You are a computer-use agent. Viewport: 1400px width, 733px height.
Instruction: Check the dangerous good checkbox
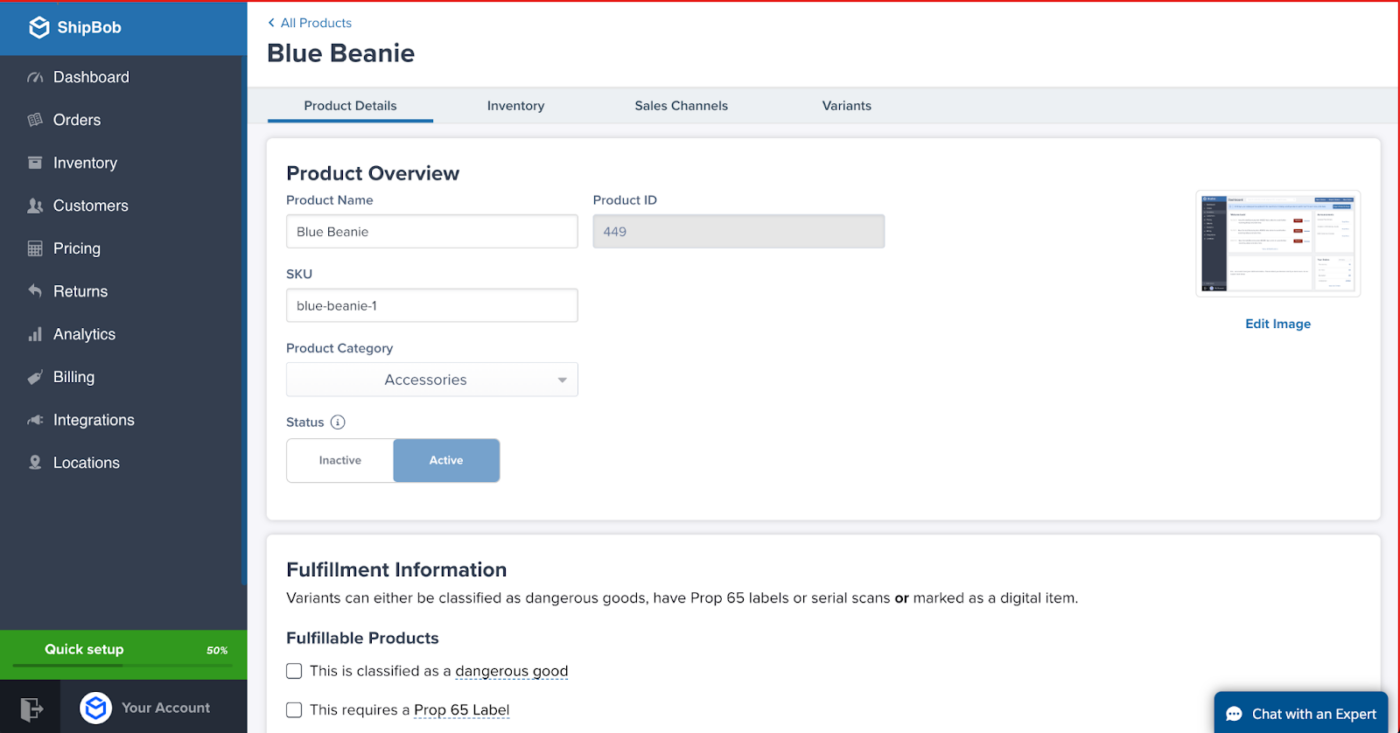tap(294, 671)
